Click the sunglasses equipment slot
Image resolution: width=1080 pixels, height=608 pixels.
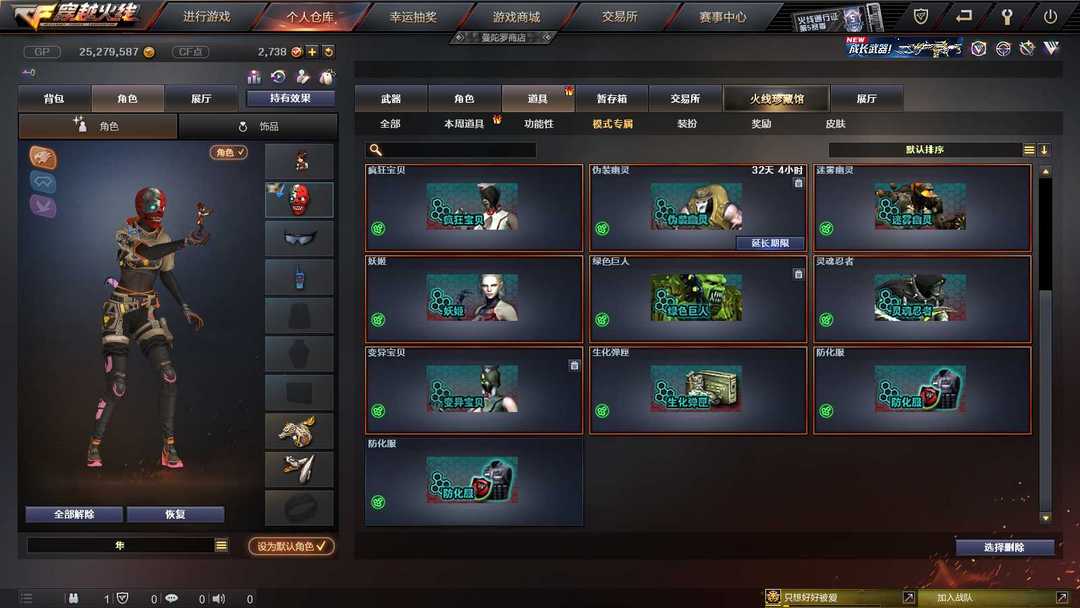point(299,238)
